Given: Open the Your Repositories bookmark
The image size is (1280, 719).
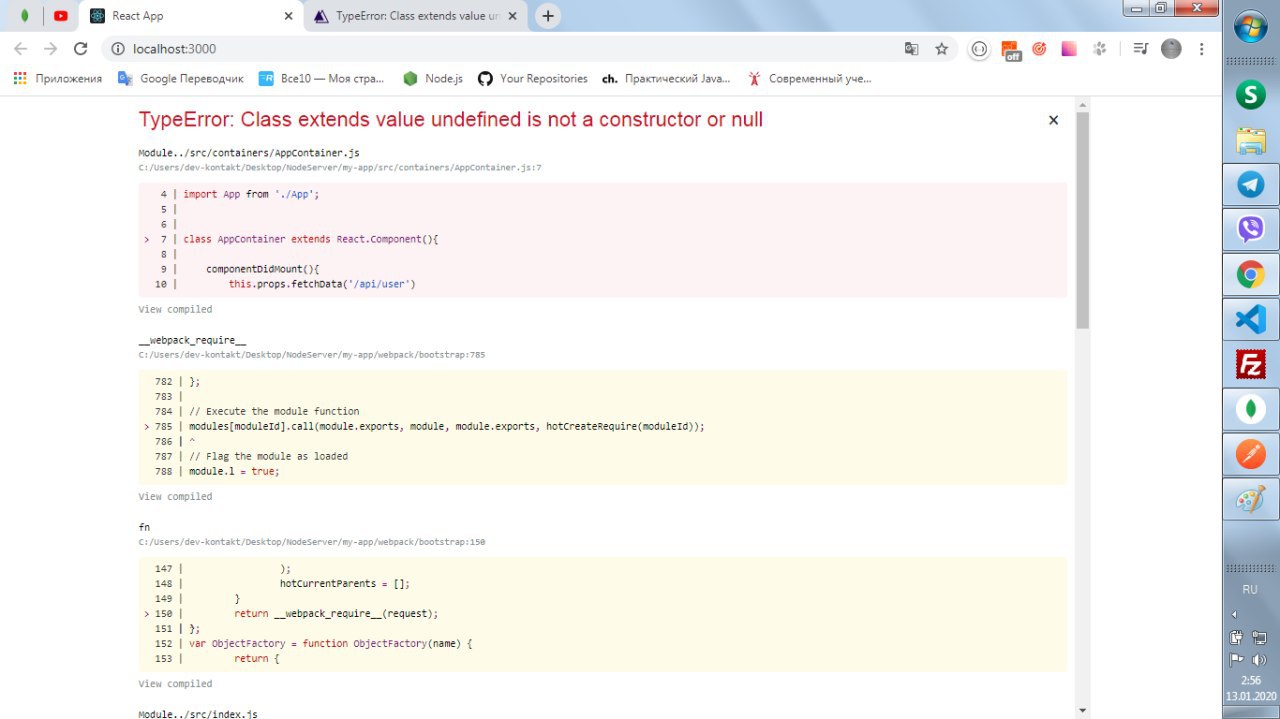Looking at the screenshot, I should tap(533, 78).
